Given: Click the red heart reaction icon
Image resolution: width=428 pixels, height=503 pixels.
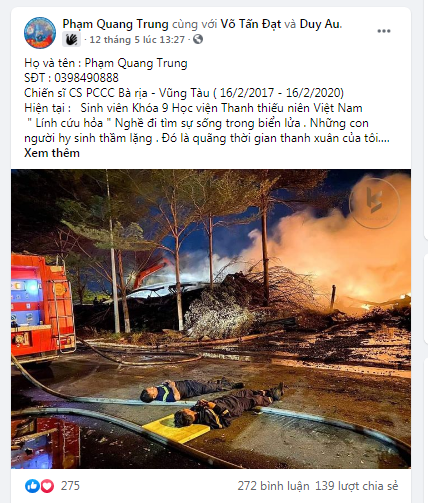Looking at the screenshot, I should [47, 486].
